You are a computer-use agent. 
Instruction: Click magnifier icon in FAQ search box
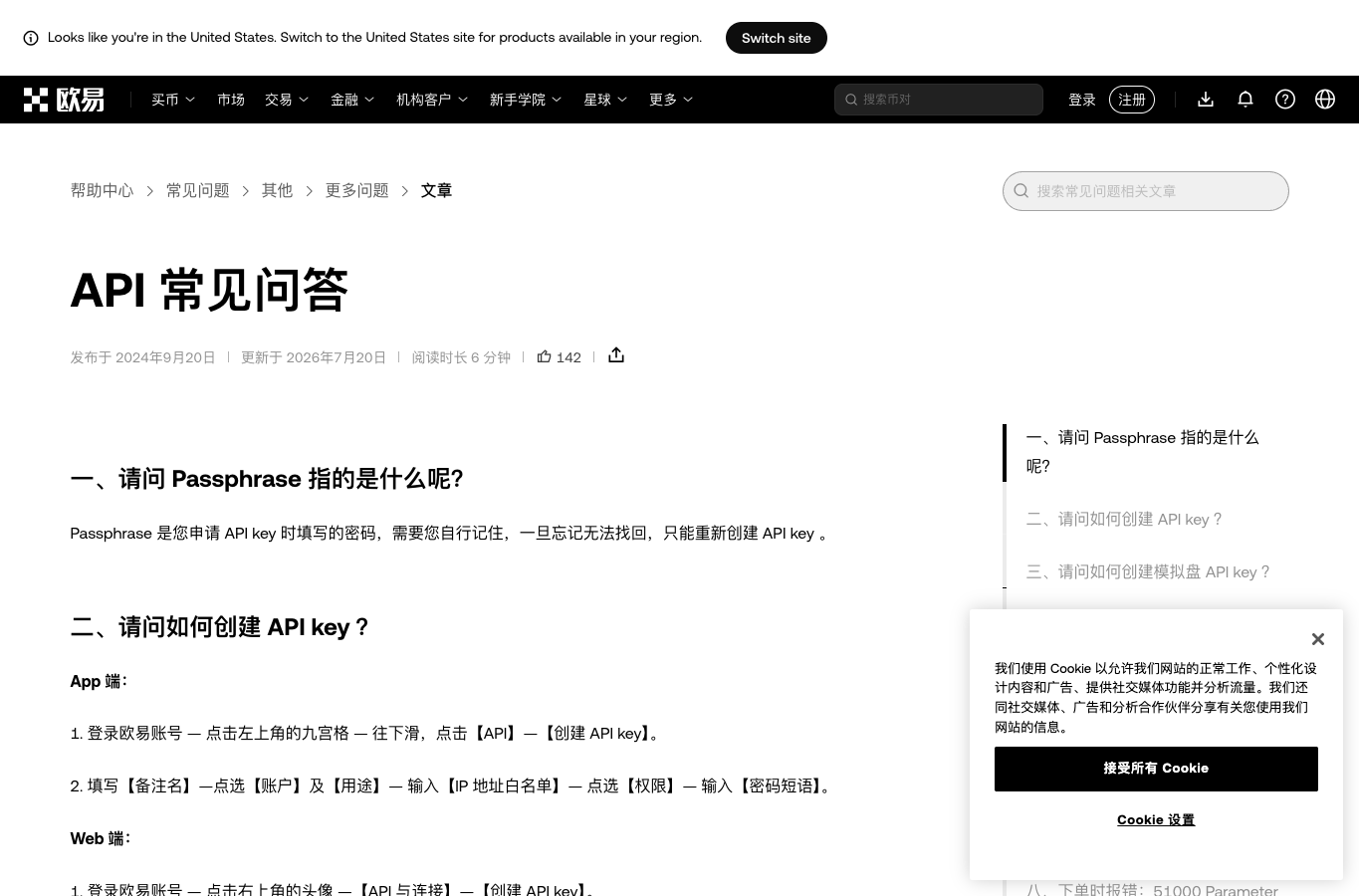(1020, 191)
